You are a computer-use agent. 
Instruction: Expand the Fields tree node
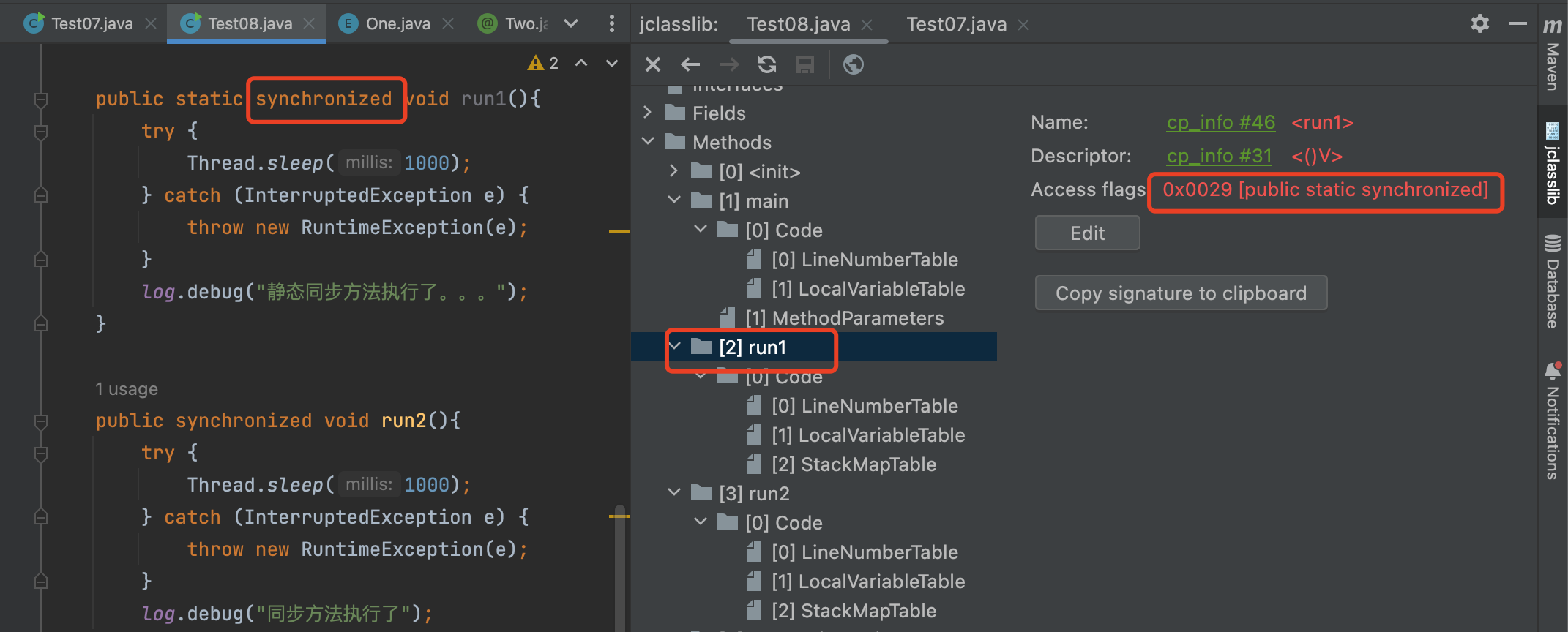point(647,113)
